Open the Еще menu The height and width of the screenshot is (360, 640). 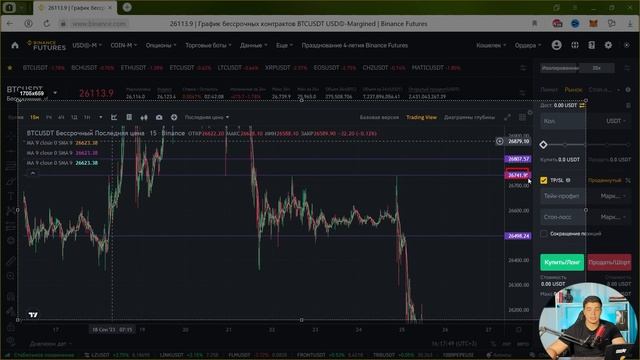[284, 45]
